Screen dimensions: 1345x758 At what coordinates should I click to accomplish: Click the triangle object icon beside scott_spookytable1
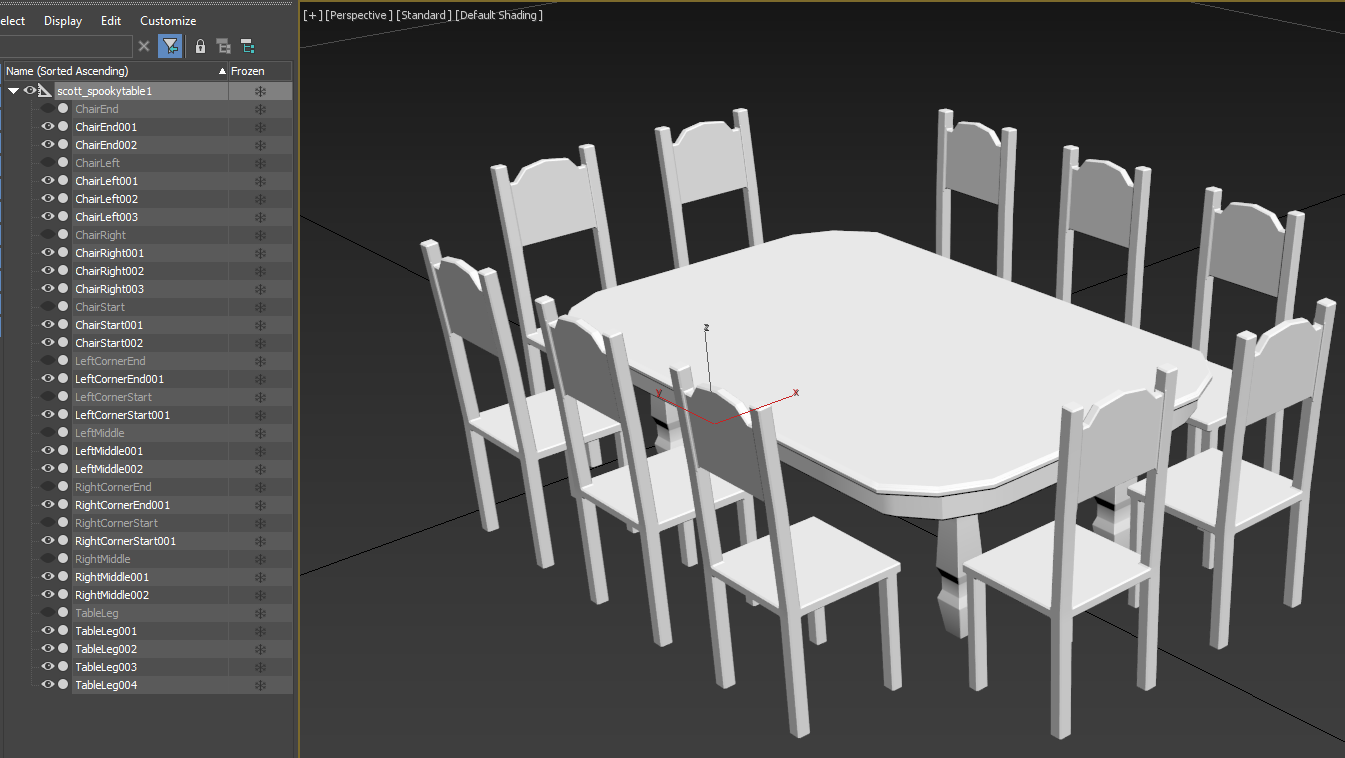point(45,91)
